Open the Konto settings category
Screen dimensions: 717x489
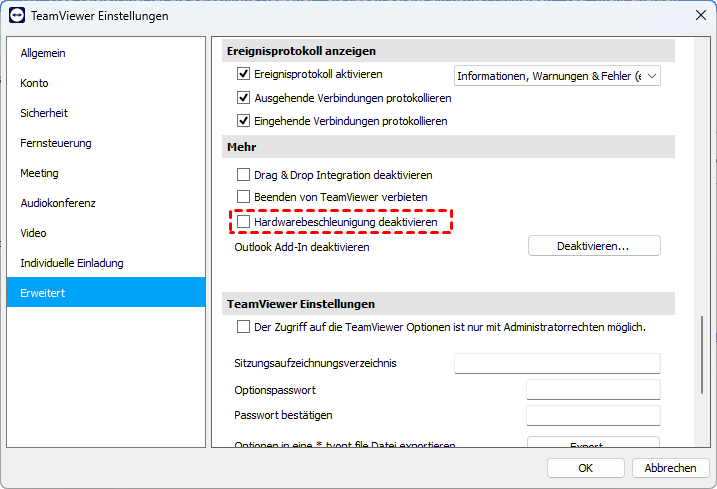106,83
